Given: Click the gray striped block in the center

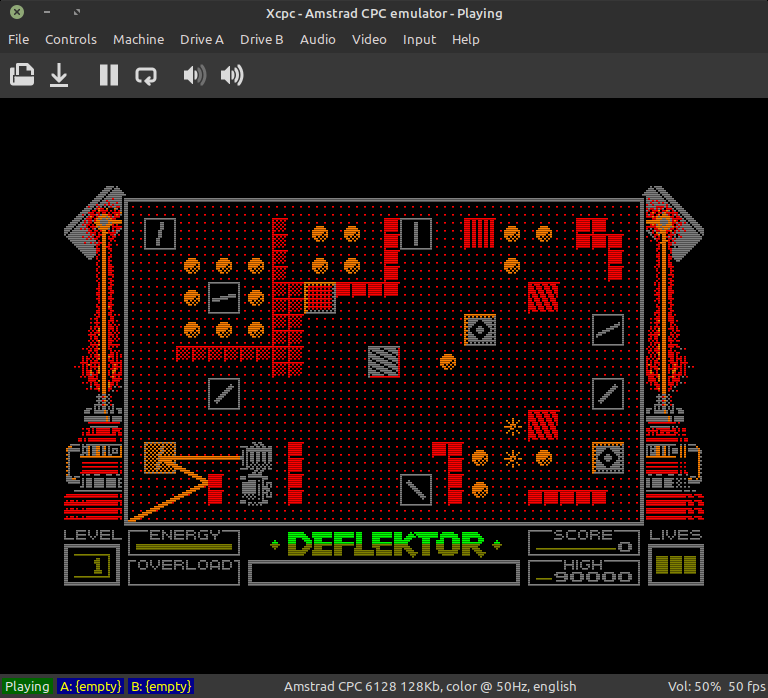Looking at the screenshot, I should tap(384, 361).
